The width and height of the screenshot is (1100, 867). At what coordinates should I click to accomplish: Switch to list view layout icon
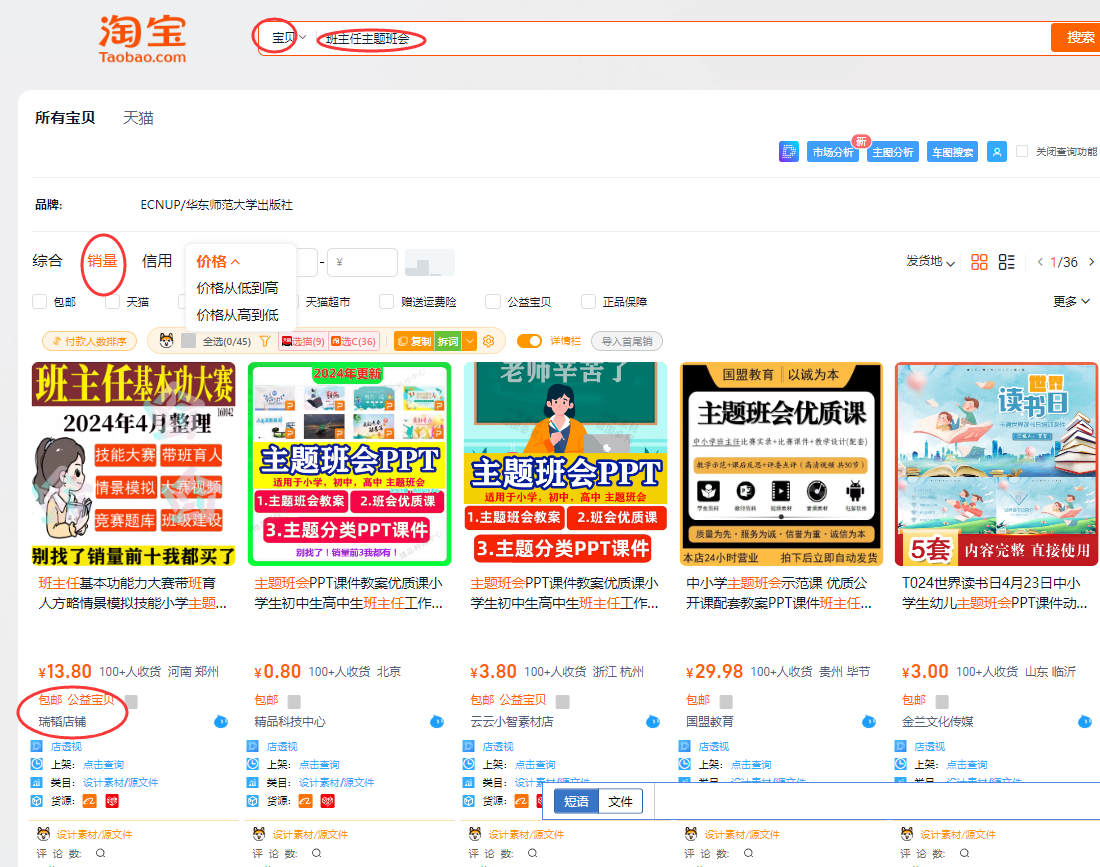click(1007, 262)
